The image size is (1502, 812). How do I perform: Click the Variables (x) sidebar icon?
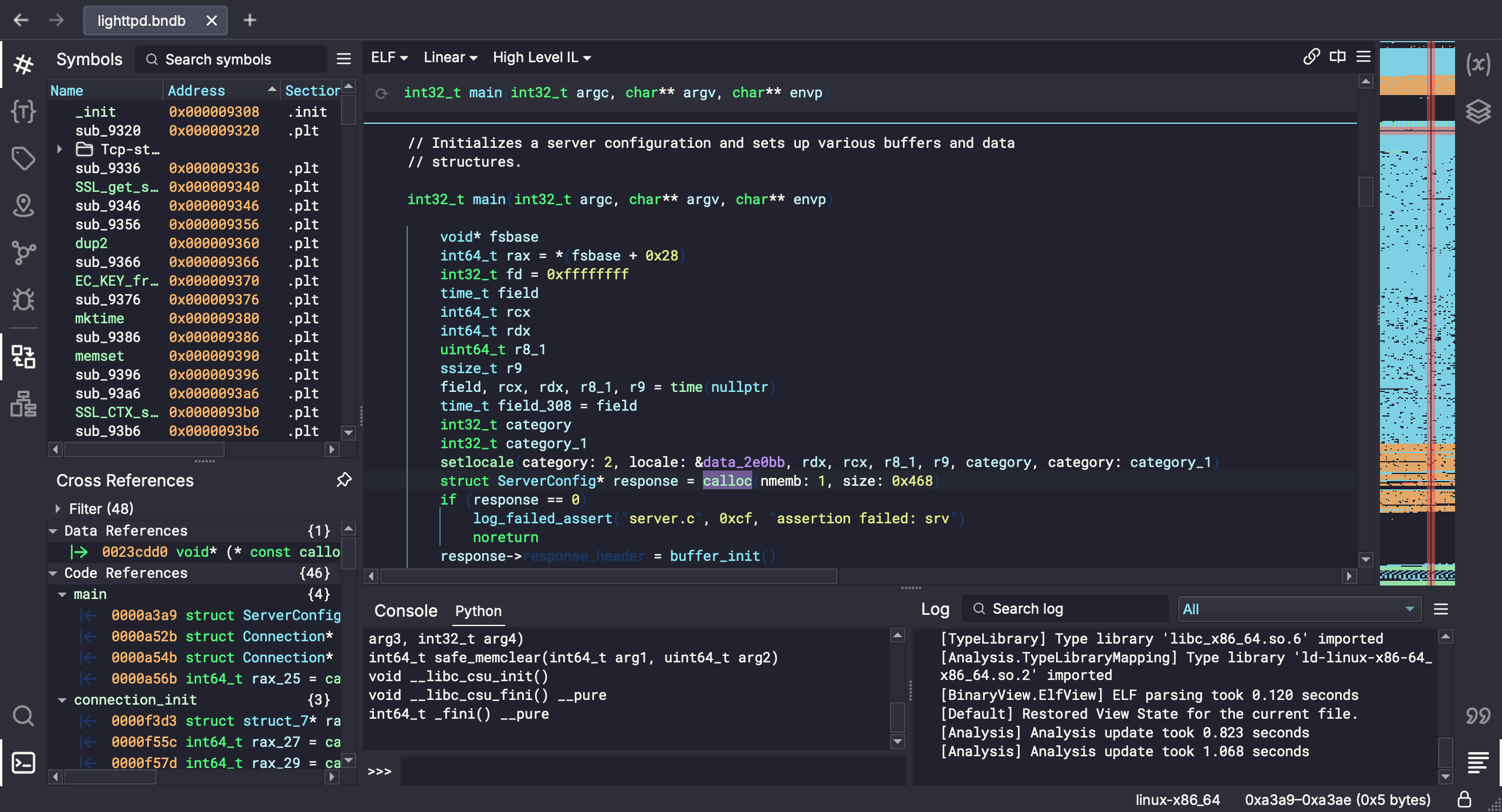click(x=1477, y=64)
